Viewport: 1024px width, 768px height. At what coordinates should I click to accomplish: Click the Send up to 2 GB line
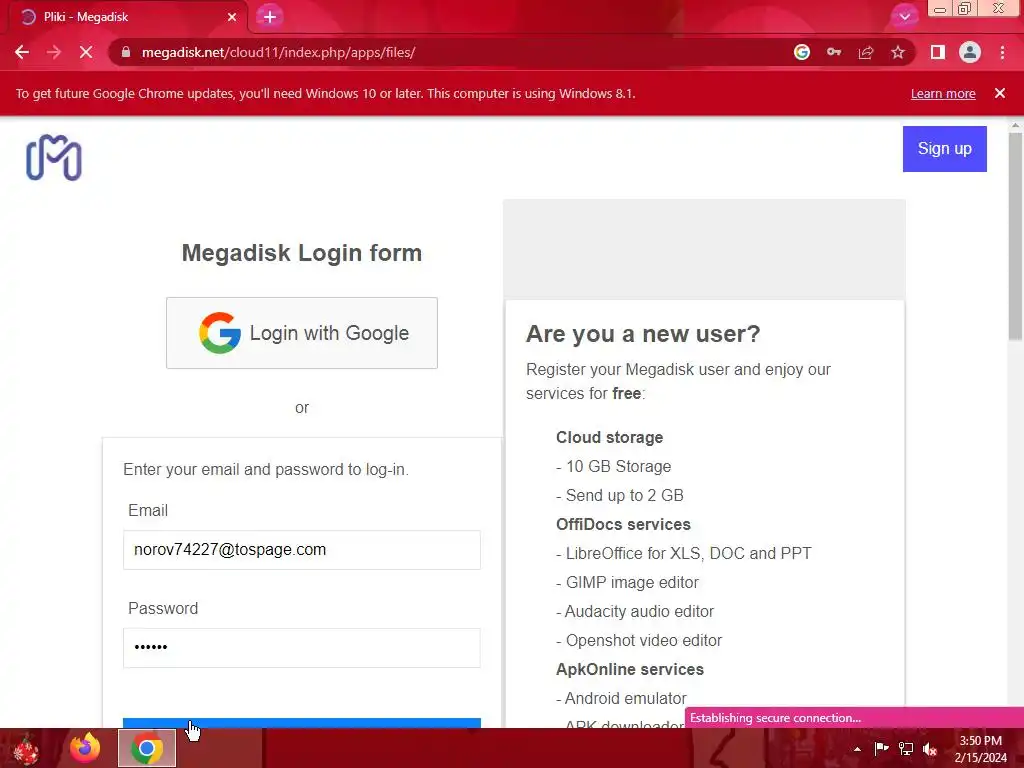coord(620,496)
